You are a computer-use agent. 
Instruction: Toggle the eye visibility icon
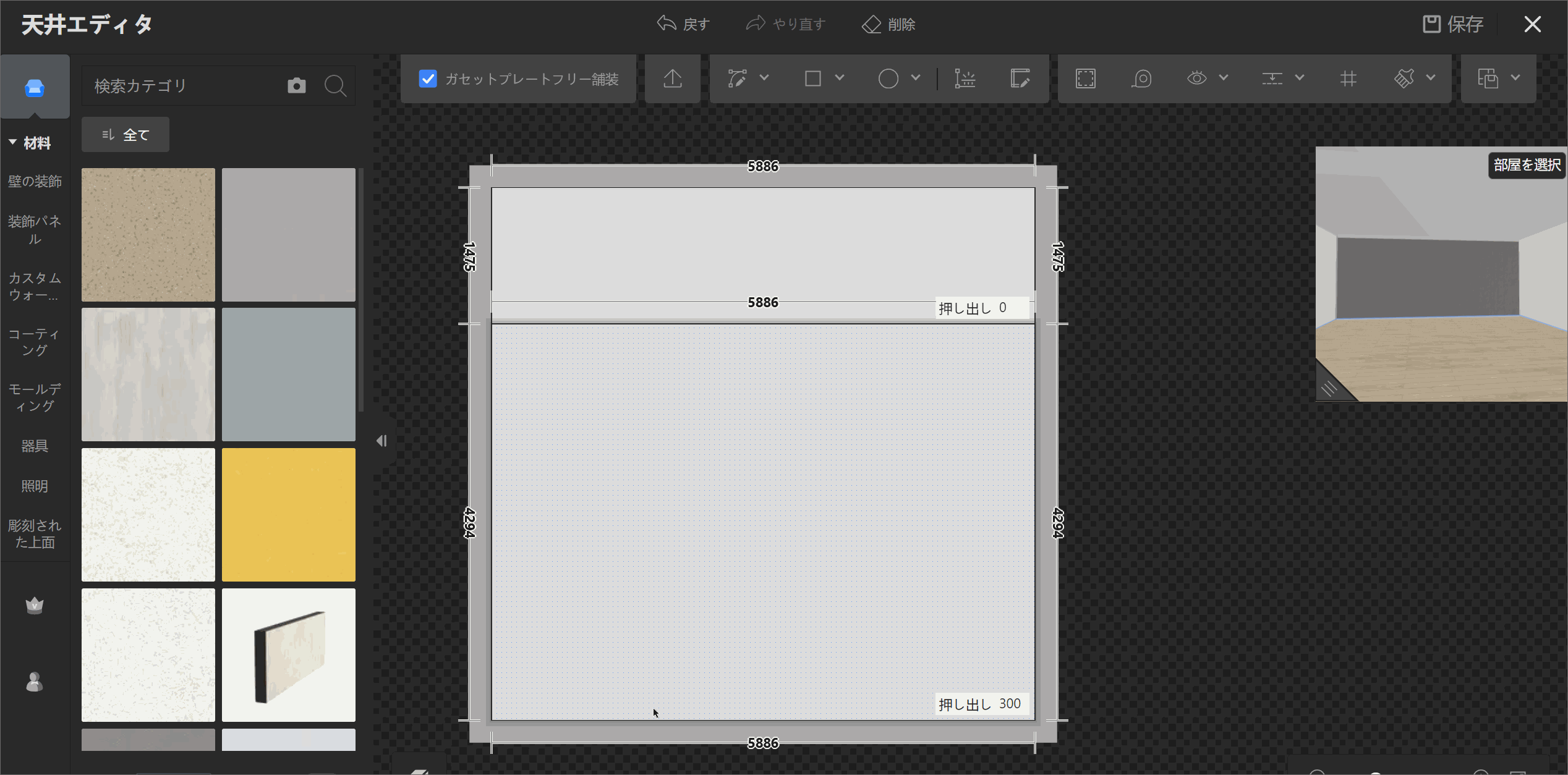pyautogui.click(x=1197, y=78)
